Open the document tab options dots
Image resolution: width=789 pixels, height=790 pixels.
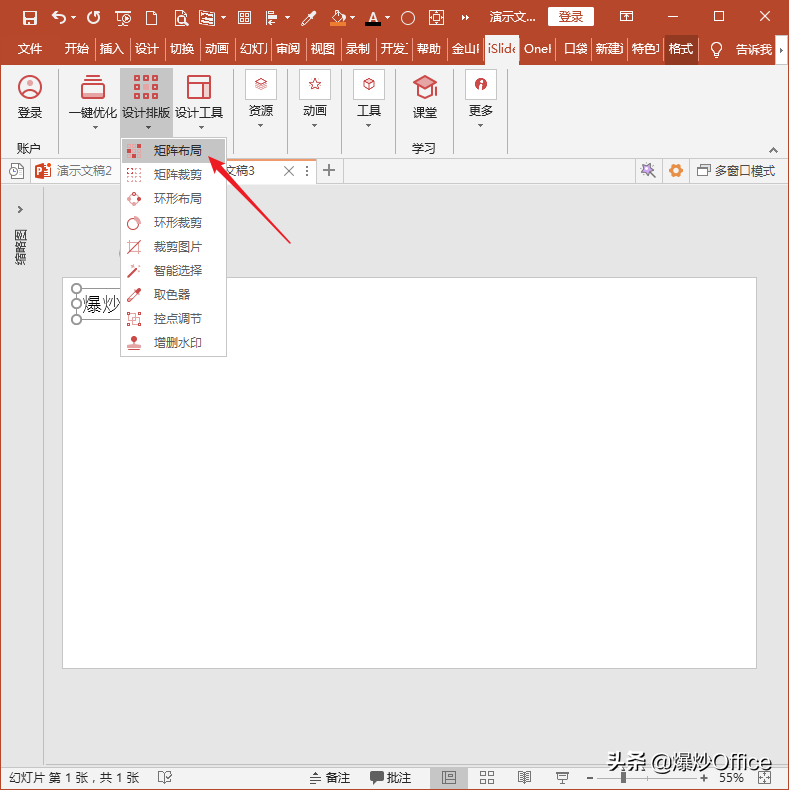[x=307, y=171]
